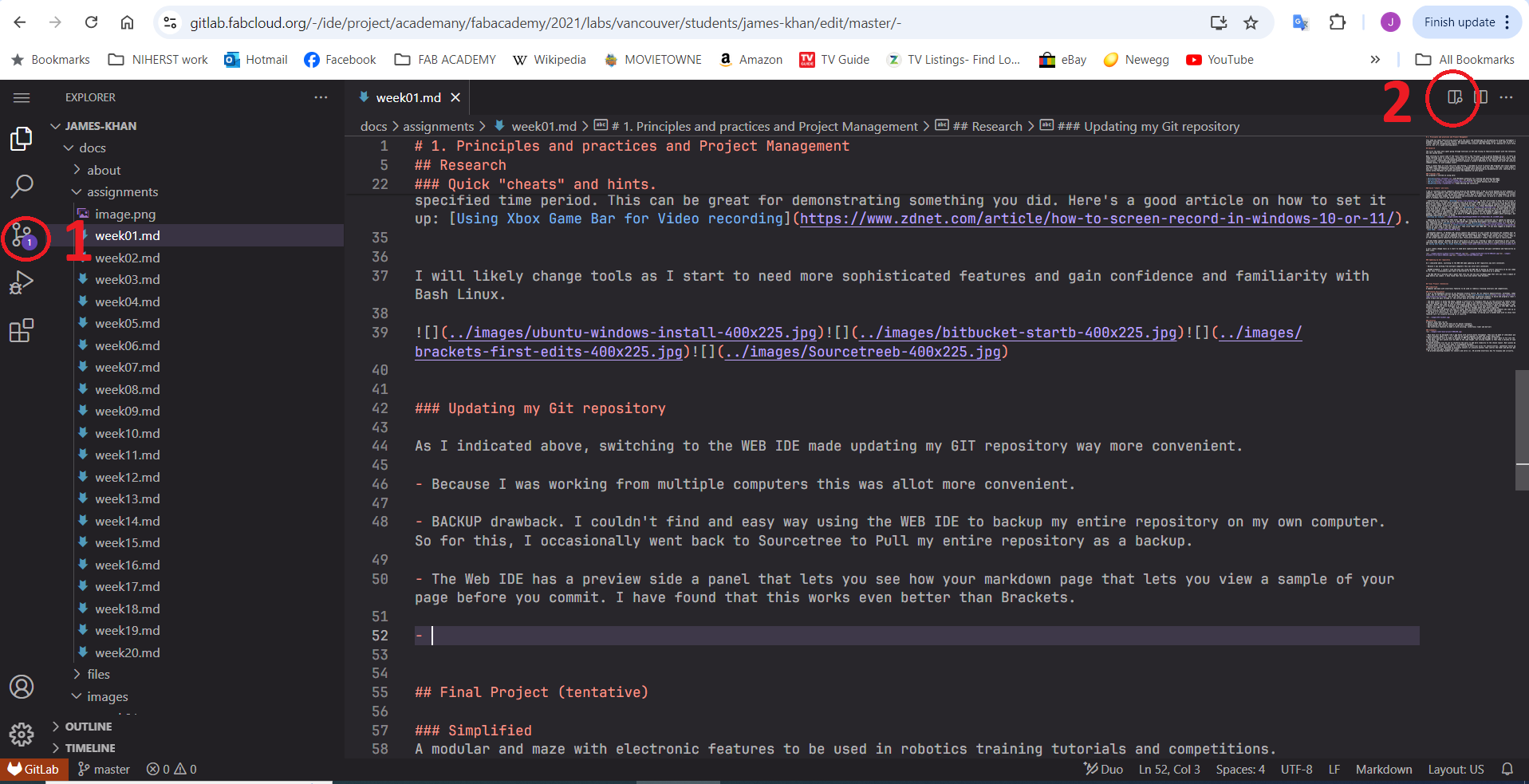Open Google Translate extension icon
The image size is (1529, 784).
[x=1300, y=22]
